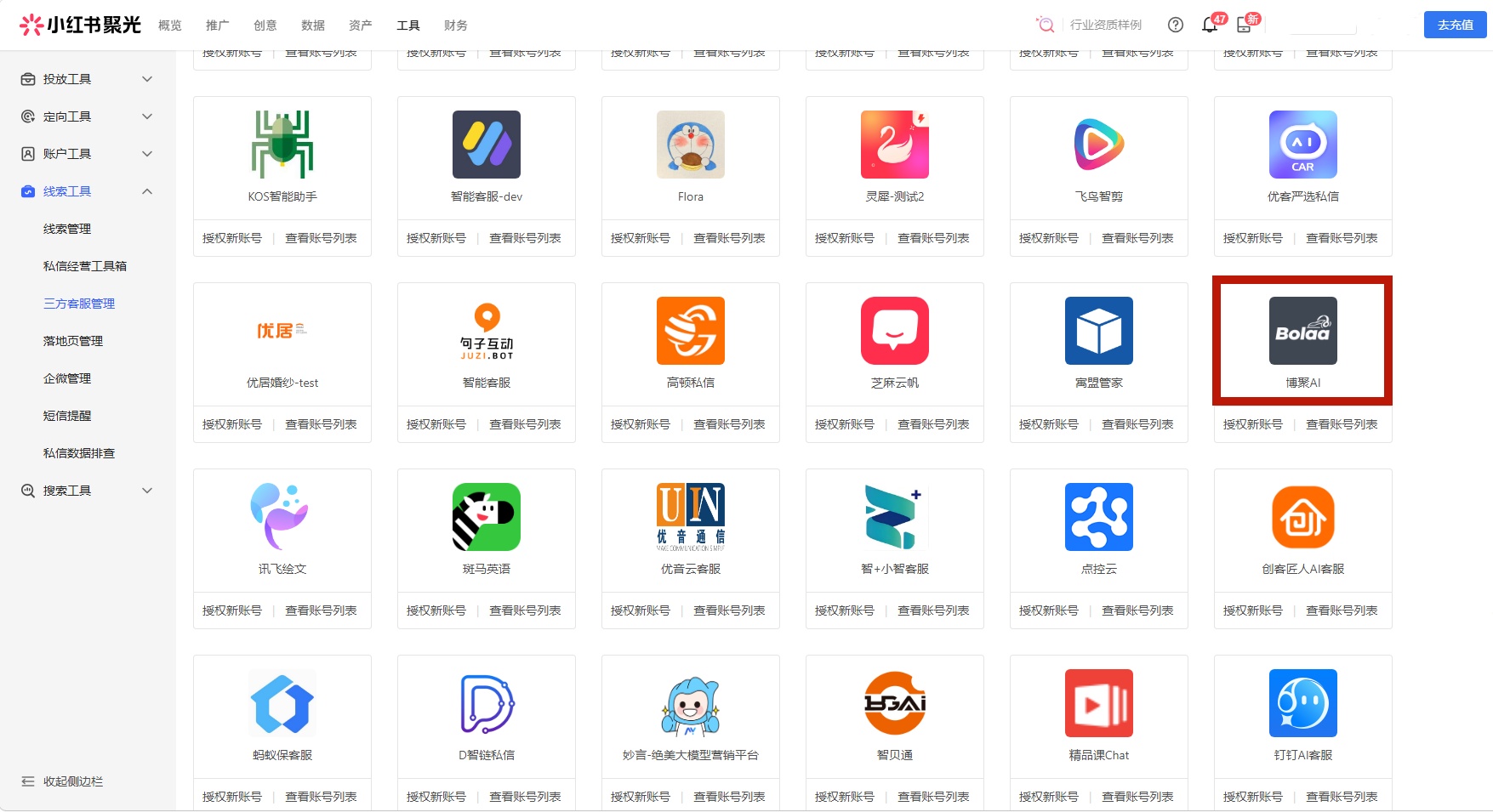This screenshot has height=812, width=1493.
Task: Click the 灵犀-测试2 swan icon
Action: point(895,145)
